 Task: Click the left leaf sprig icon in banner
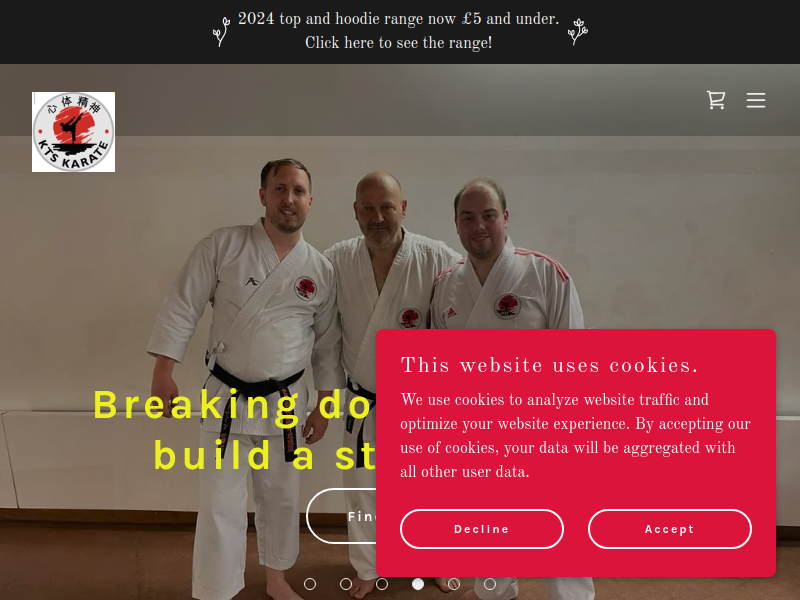click(221, 32)
